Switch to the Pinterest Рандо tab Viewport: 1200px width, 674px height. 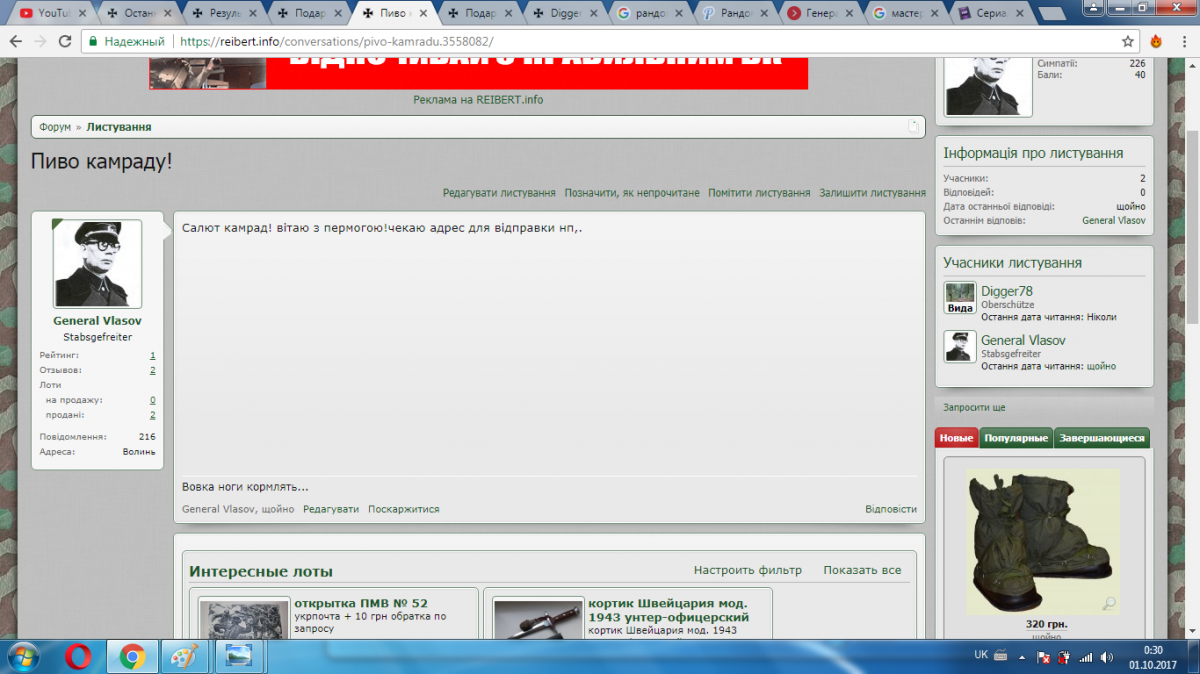pyautogui.click(x=735, y=13)
